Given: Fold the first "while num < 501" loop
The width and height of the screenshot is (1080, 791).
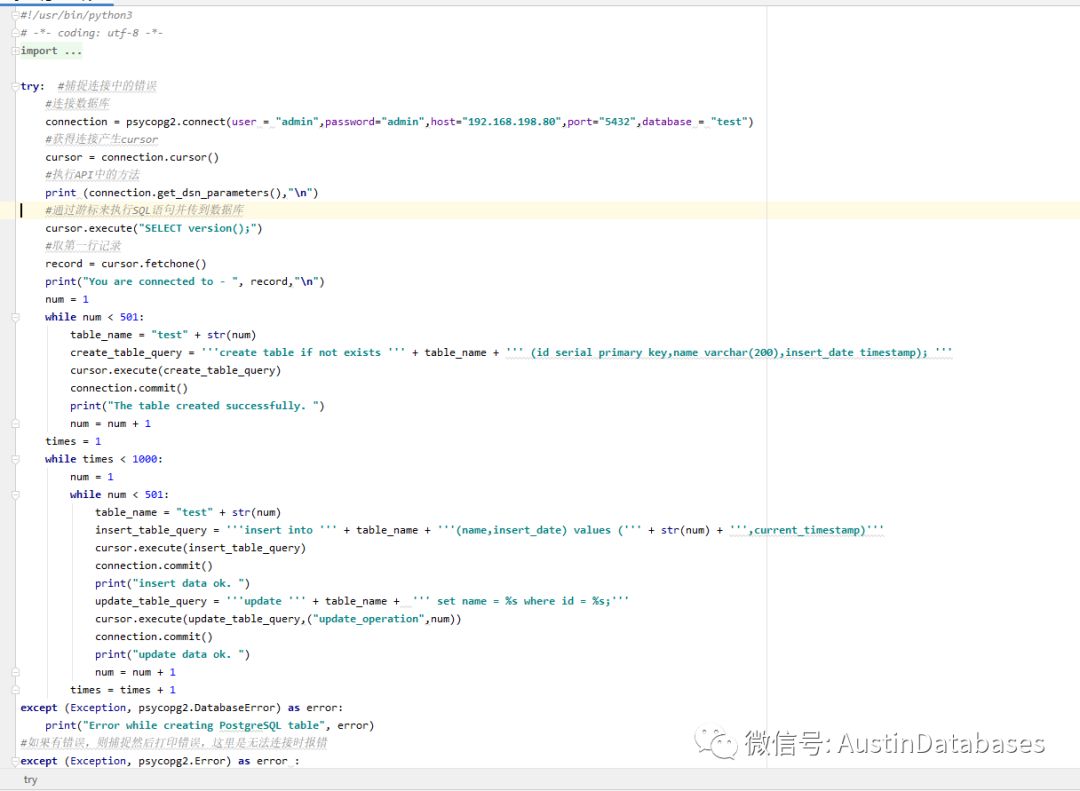Looking at the screenshot, I should click(15, 317).
